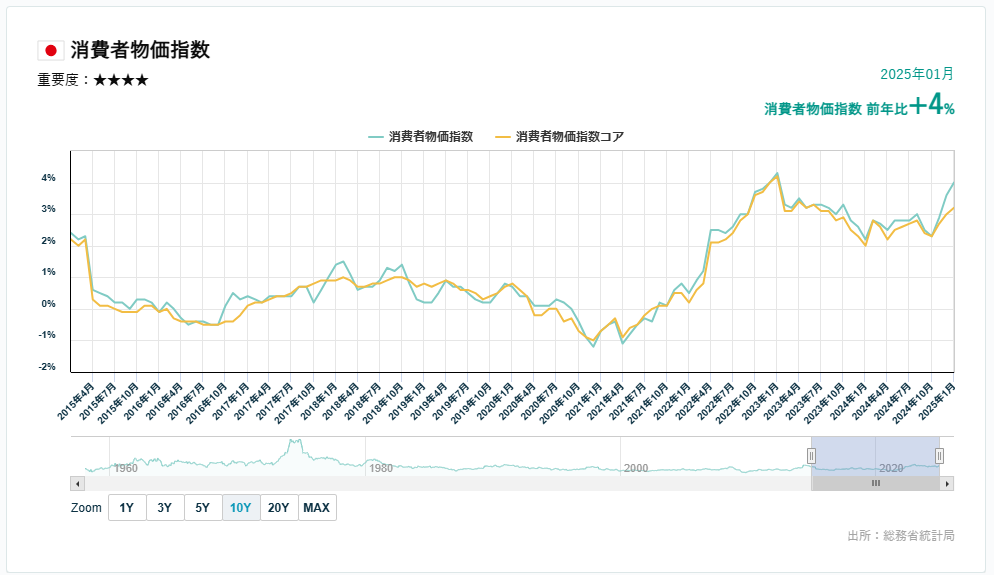Click the -2% y-axis label
The width and height of the screenshot is (994, 575).
pos(47,366)
